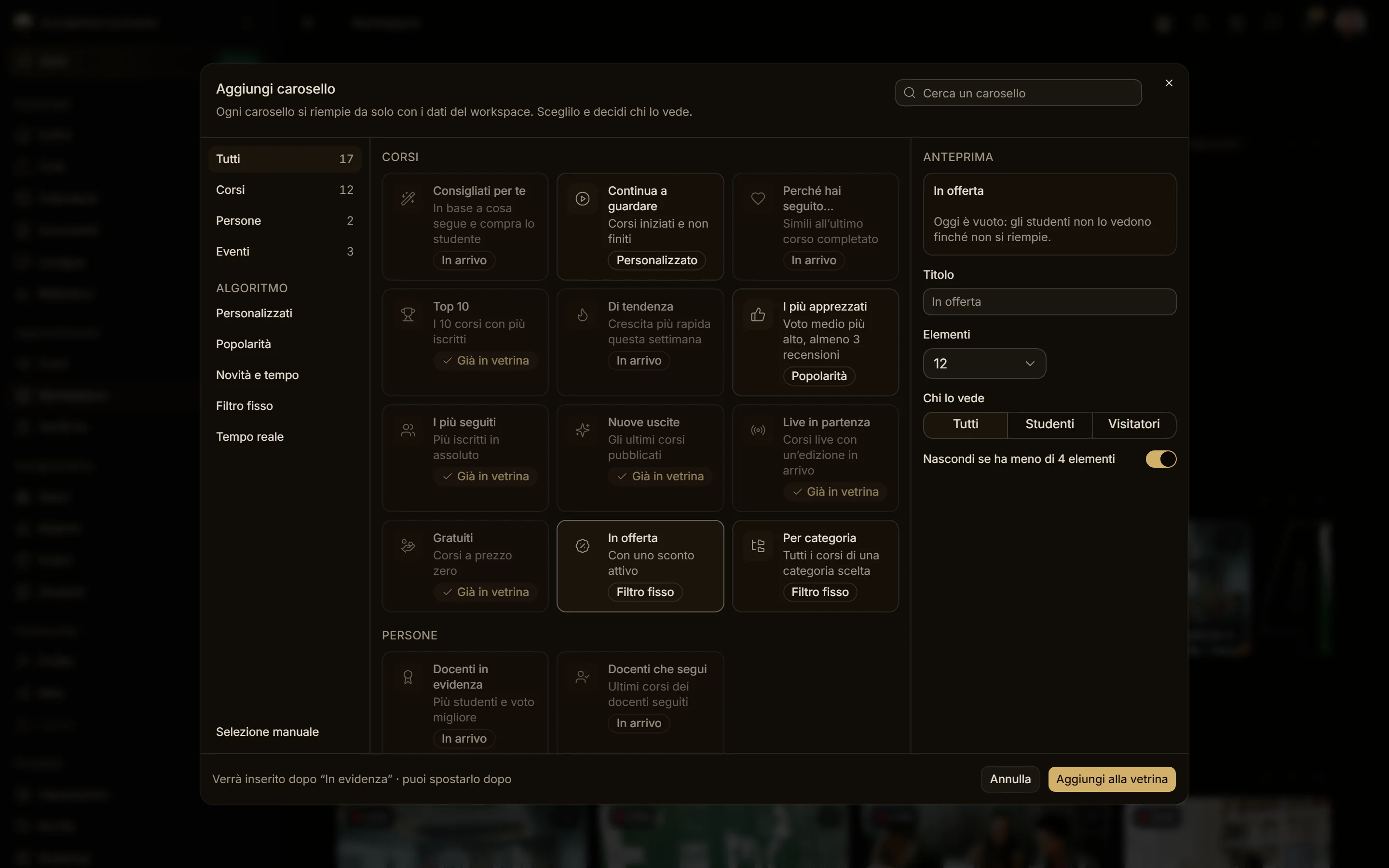Toggle Nascondi se ha meno di 4 elementi

[x=1160, y=459]
